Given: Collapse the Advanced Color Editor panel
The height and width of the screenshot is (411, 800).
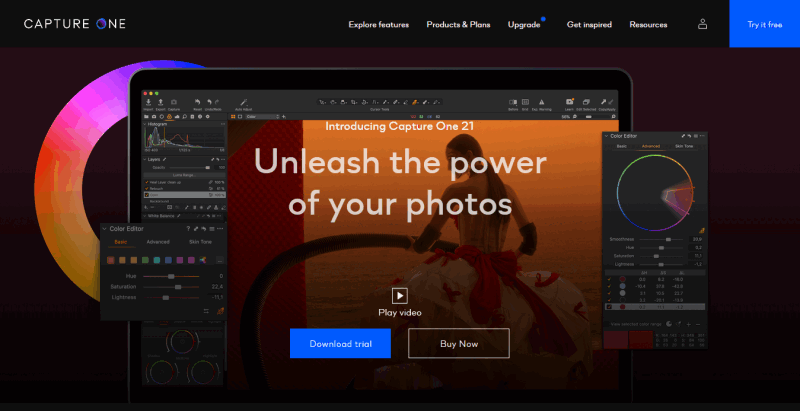Looking at the screenshot, I should (606, 136).
